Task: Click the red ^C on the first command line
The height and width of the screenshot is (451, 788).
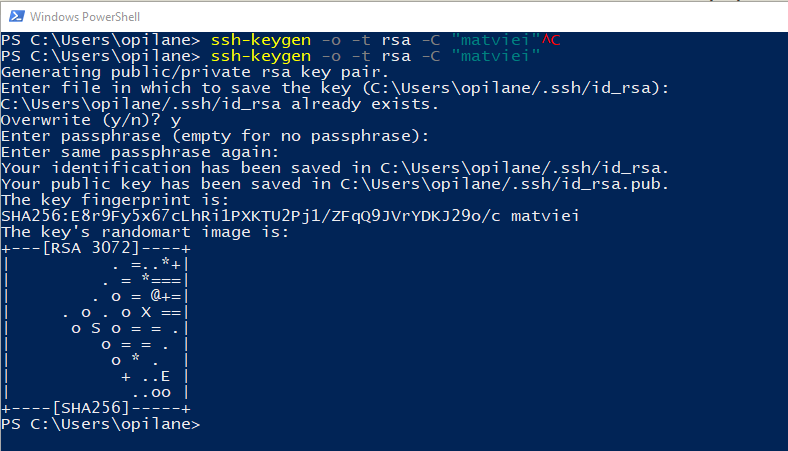Action: pos(552,40)
